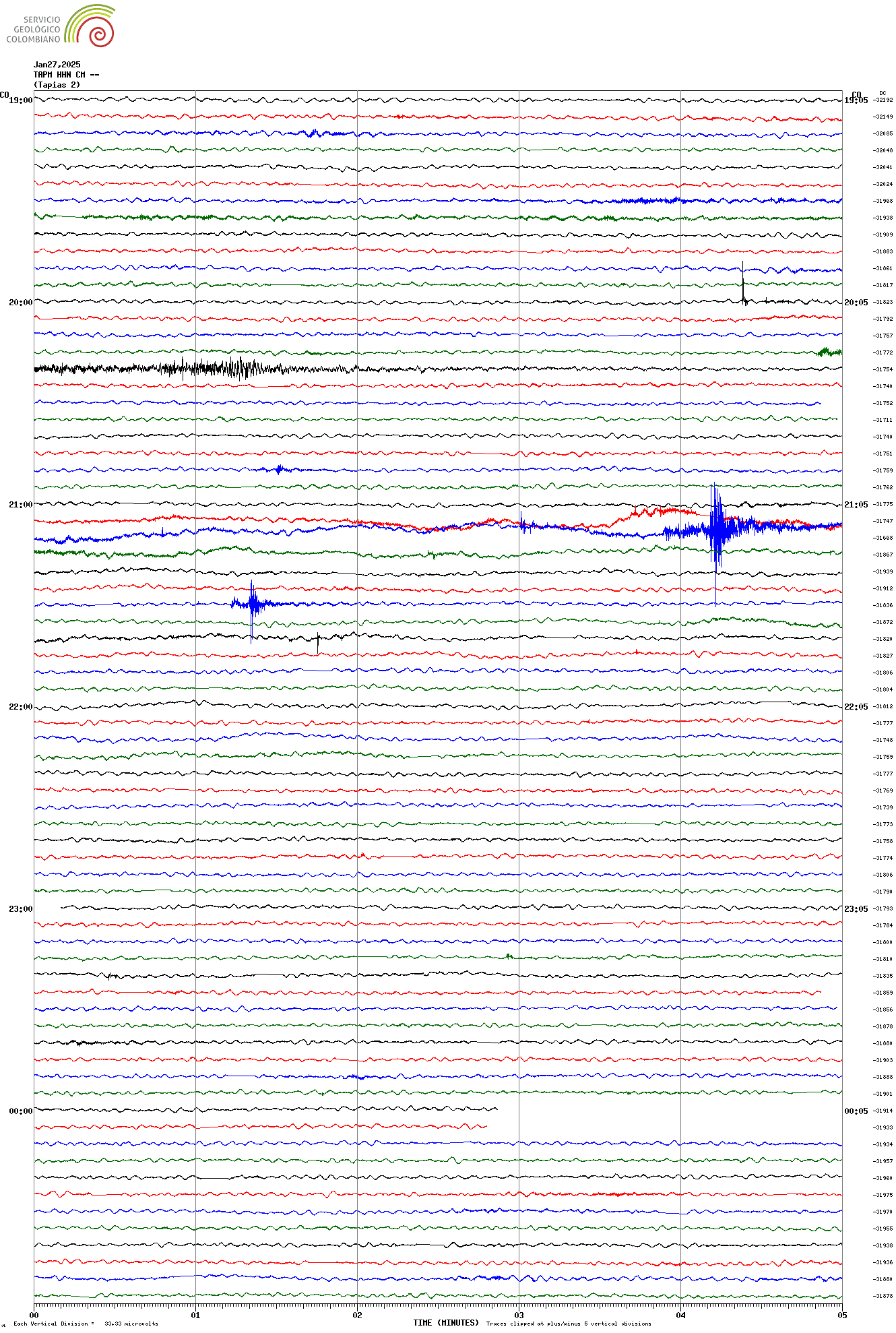This screenshot has height=1333, width=896.
Task: Click the 21:05 right time label
Action: click(x=856, y=505)
